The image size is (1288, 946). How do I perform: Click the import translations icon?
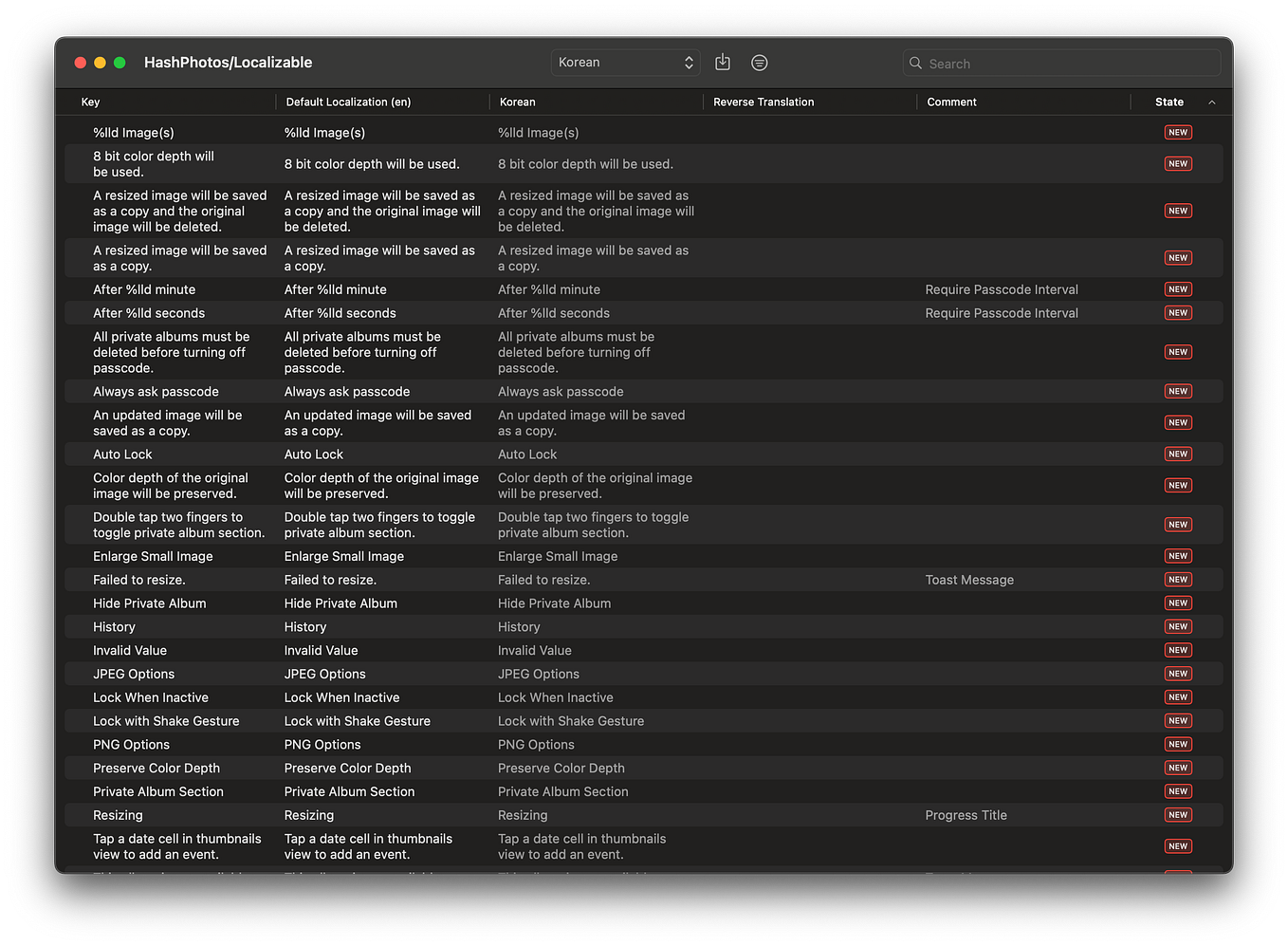click(x=722, y=62)
